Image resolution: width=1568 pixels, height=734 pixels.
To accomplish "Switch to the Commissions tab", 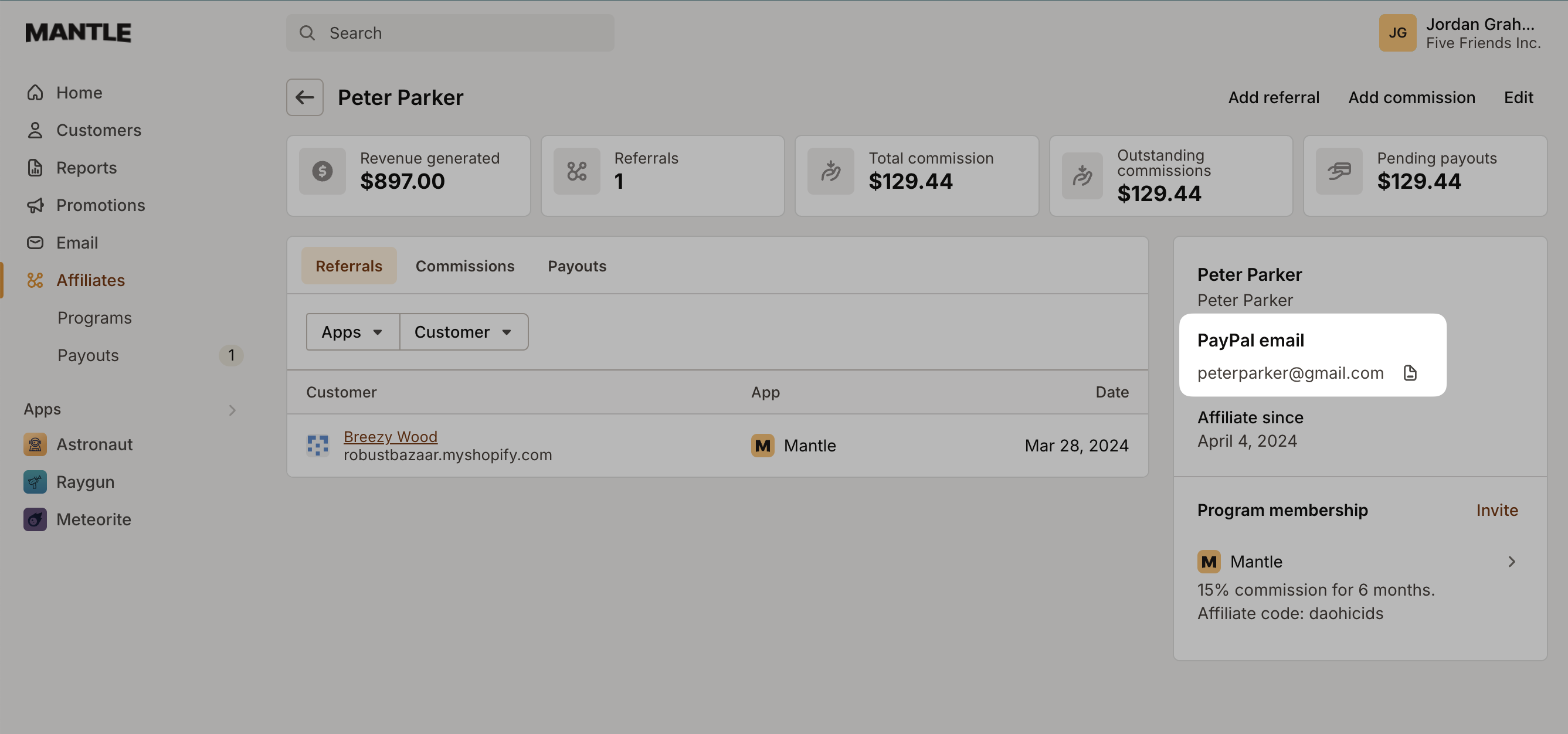I will pyautogui.click(x=464, y=266).
